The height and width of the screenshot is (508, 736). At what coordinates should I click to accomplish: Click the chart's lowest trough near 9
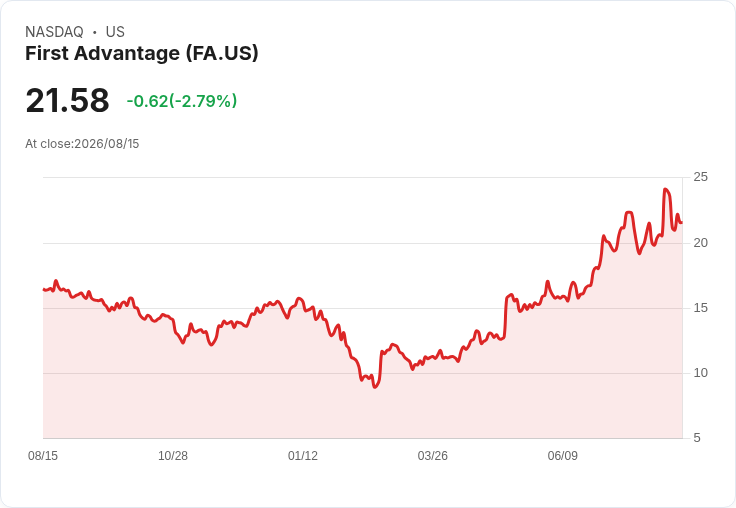[x=375, y=387]
